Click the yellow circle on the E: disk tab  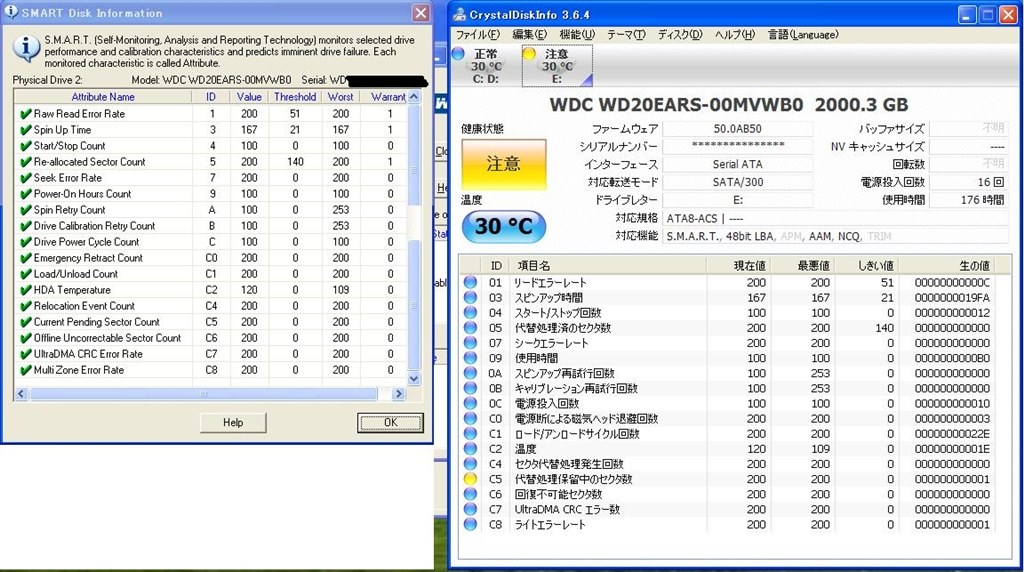(529, 53)
